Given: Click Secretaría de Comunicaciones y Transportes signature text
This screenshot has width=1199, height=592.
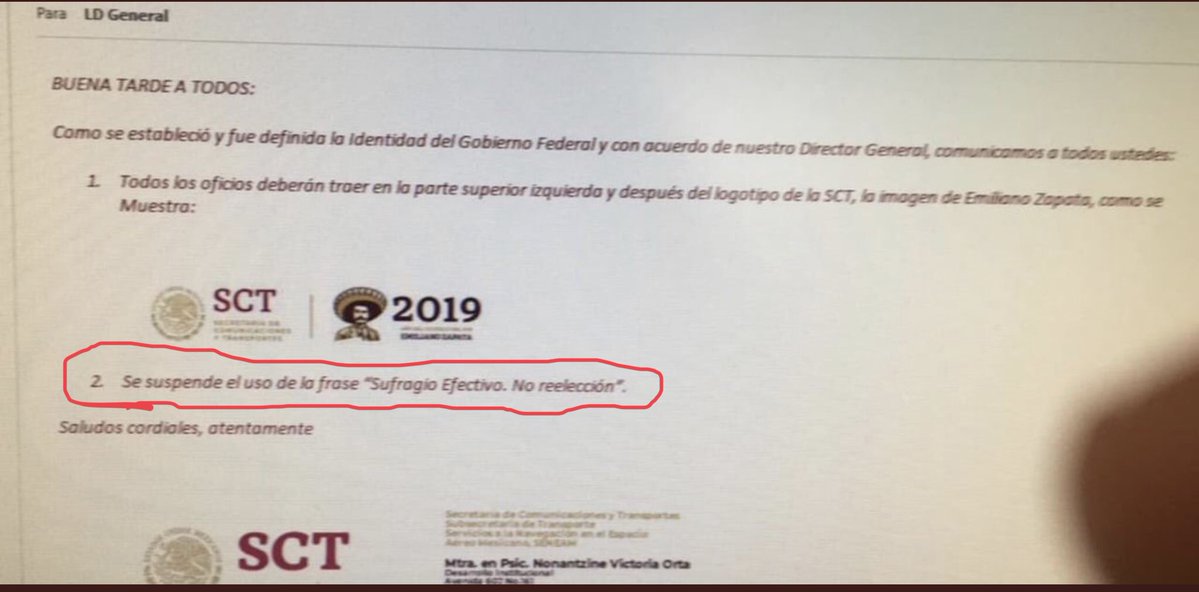Looking at the screenshot, I should tap(562, 516).
